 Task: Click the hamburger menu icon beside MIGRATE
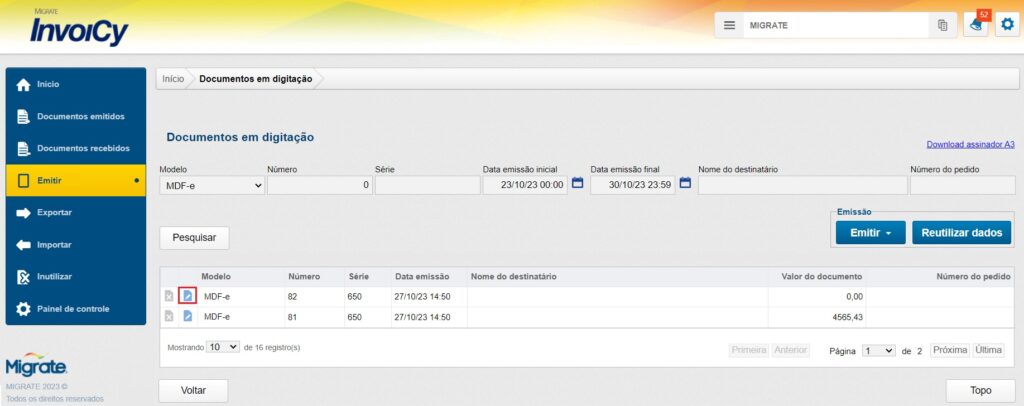(x=730, y=25)
